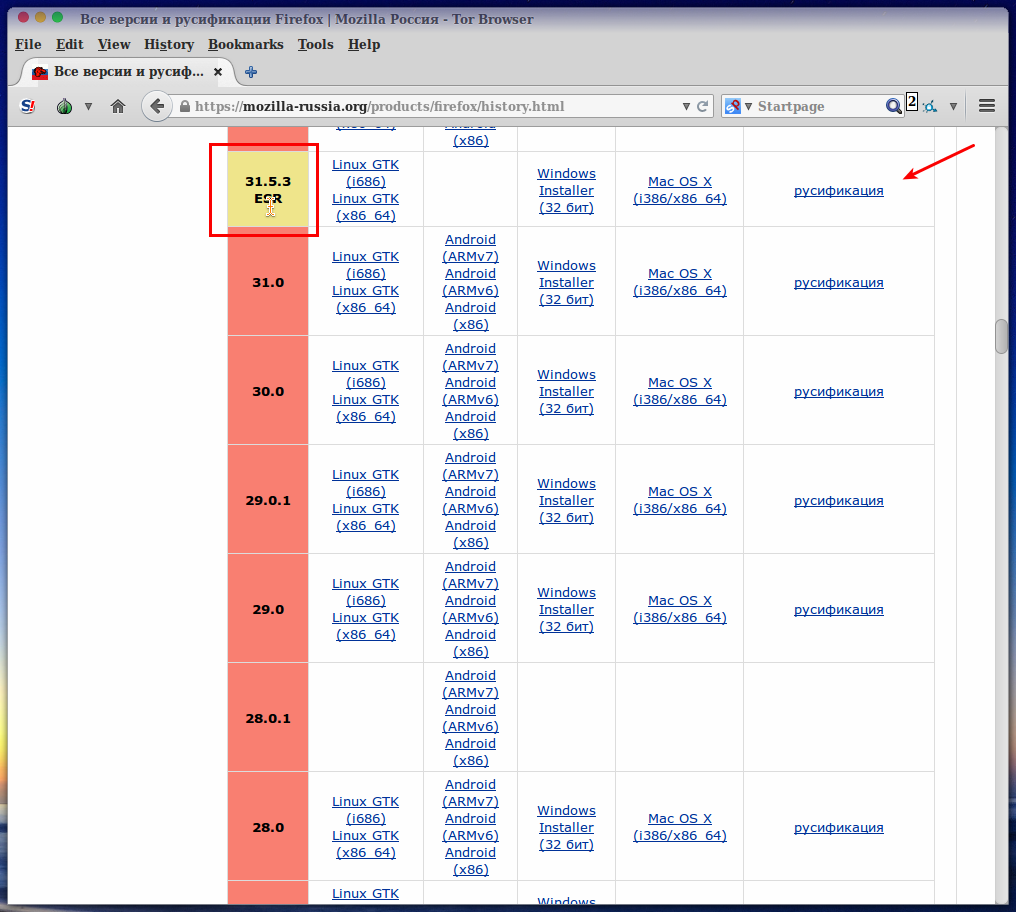Click the 29.0.1 version cell
The width and height of the screenshot is (1016, 912).
click(268, 500)
